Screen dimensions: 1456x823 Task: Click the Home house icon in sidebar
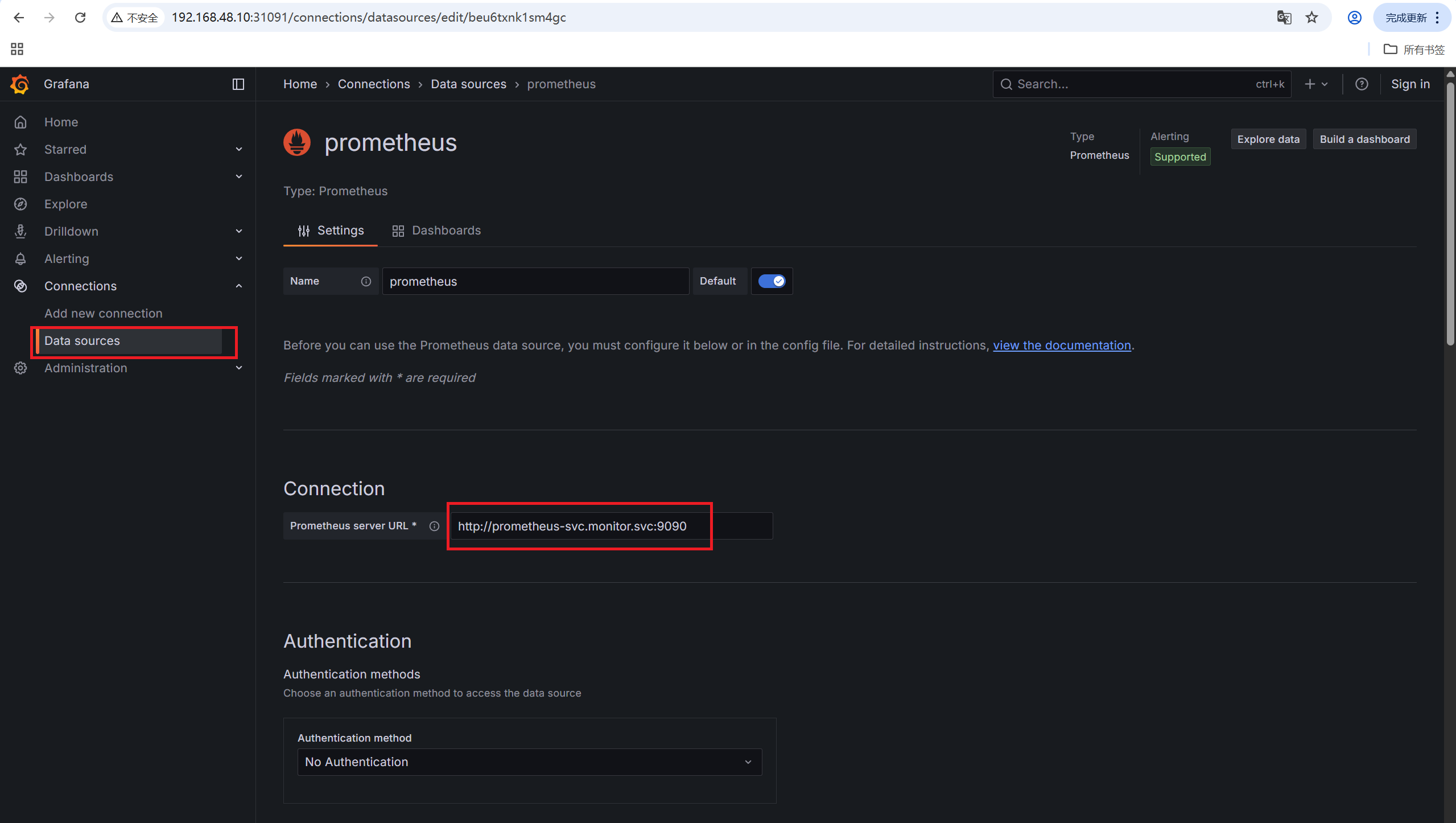tap(20, 122)
